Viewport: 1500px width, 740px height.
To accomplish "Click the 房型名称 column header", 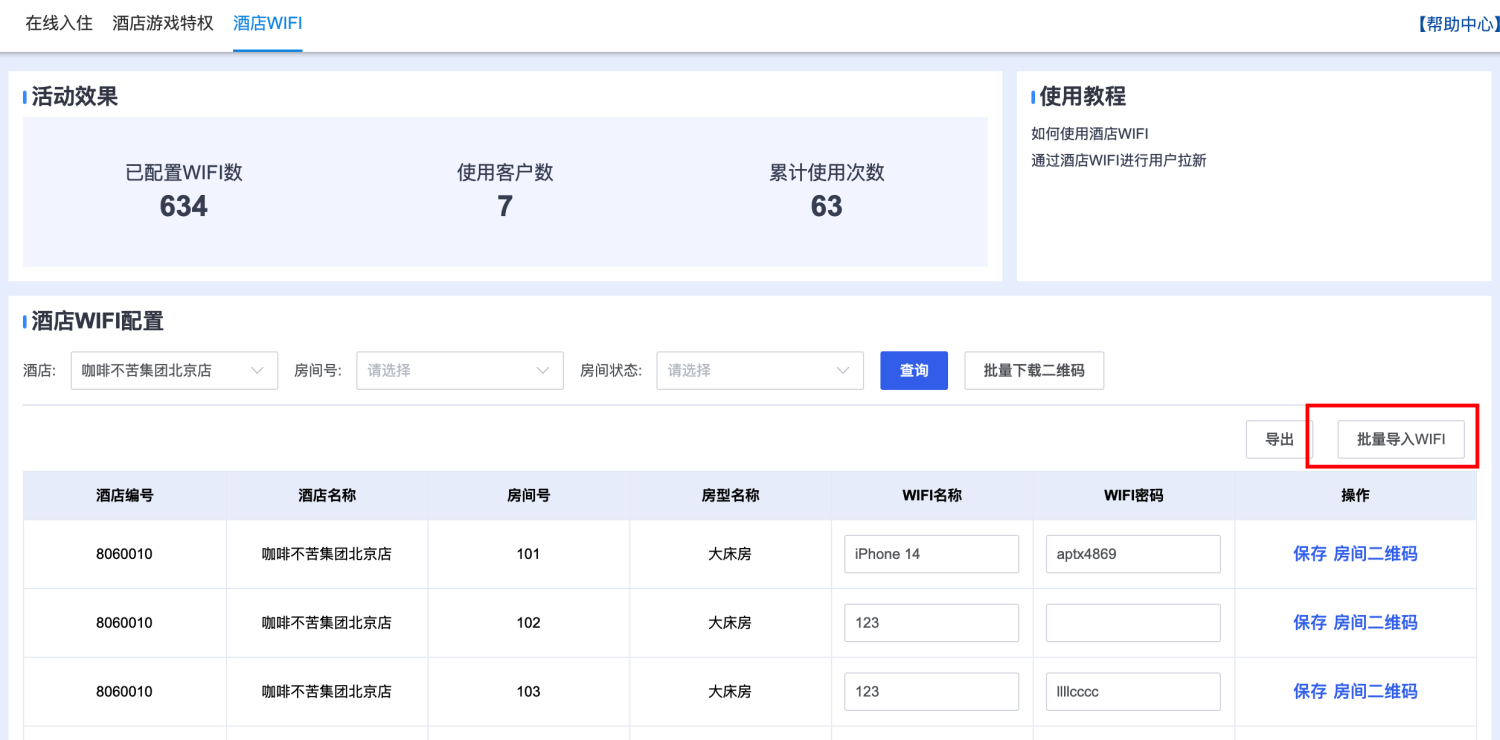I will pyautogui.click(x=730, y=495).
